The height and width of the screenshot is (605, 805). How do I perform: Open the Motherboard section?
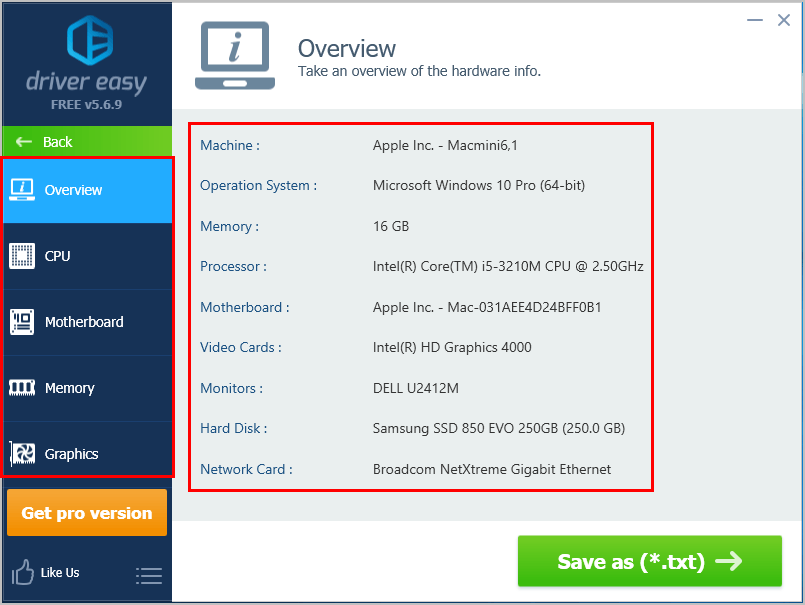click(85, 322)
